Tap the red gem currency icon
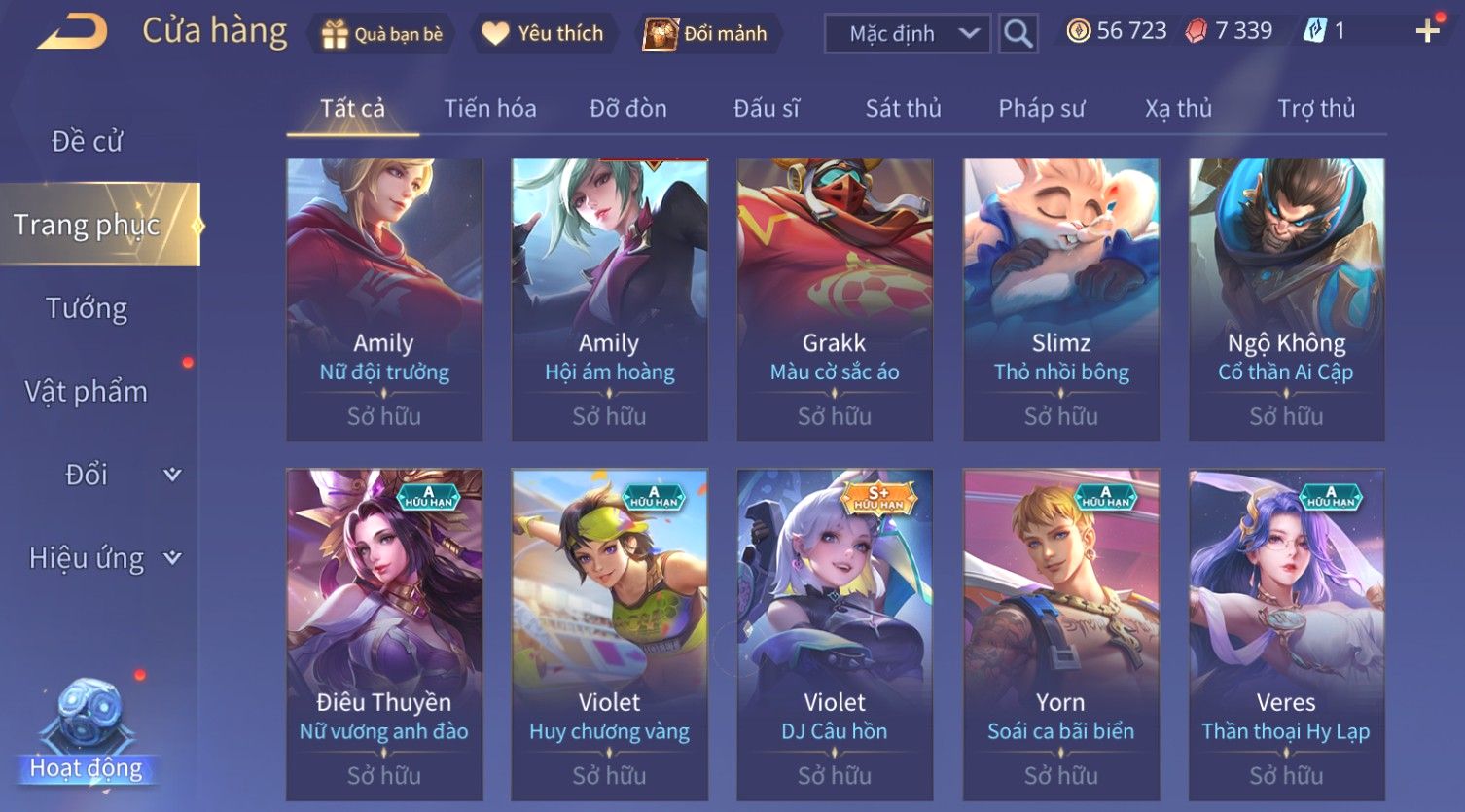 pyautogui.click(x=1197, y=31)
